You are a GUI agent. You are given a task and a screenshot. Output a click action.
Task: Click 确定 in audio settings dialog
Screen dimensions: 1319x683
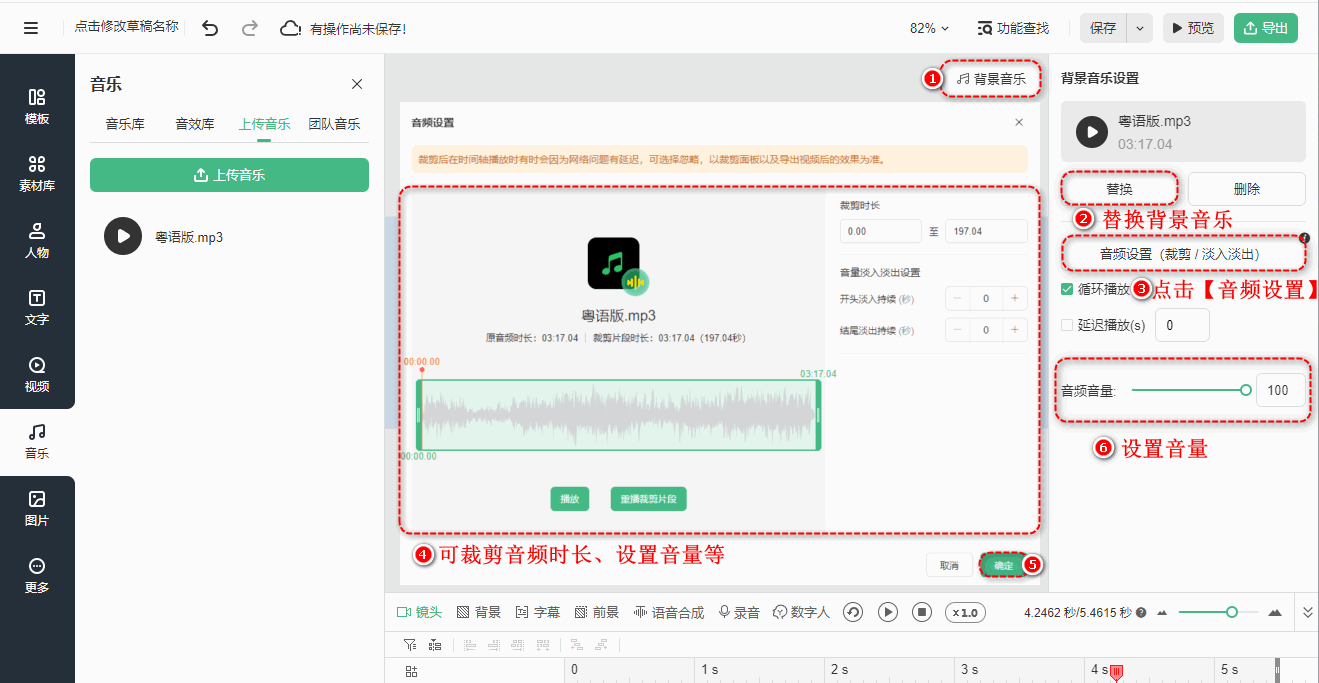pyautogui.click(x=1002, y=566)
